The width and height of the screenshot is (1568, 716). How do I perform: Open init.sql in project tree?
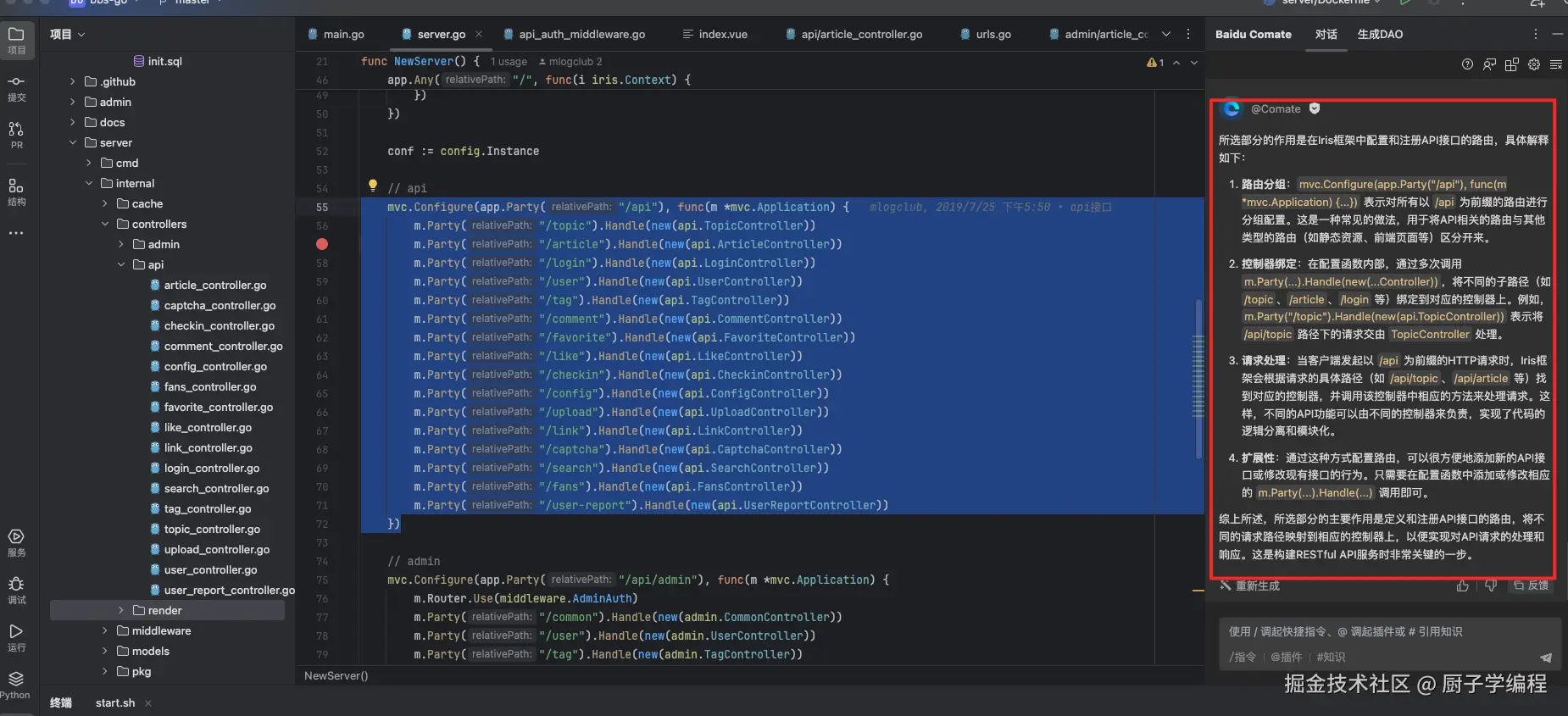[158, 62]
